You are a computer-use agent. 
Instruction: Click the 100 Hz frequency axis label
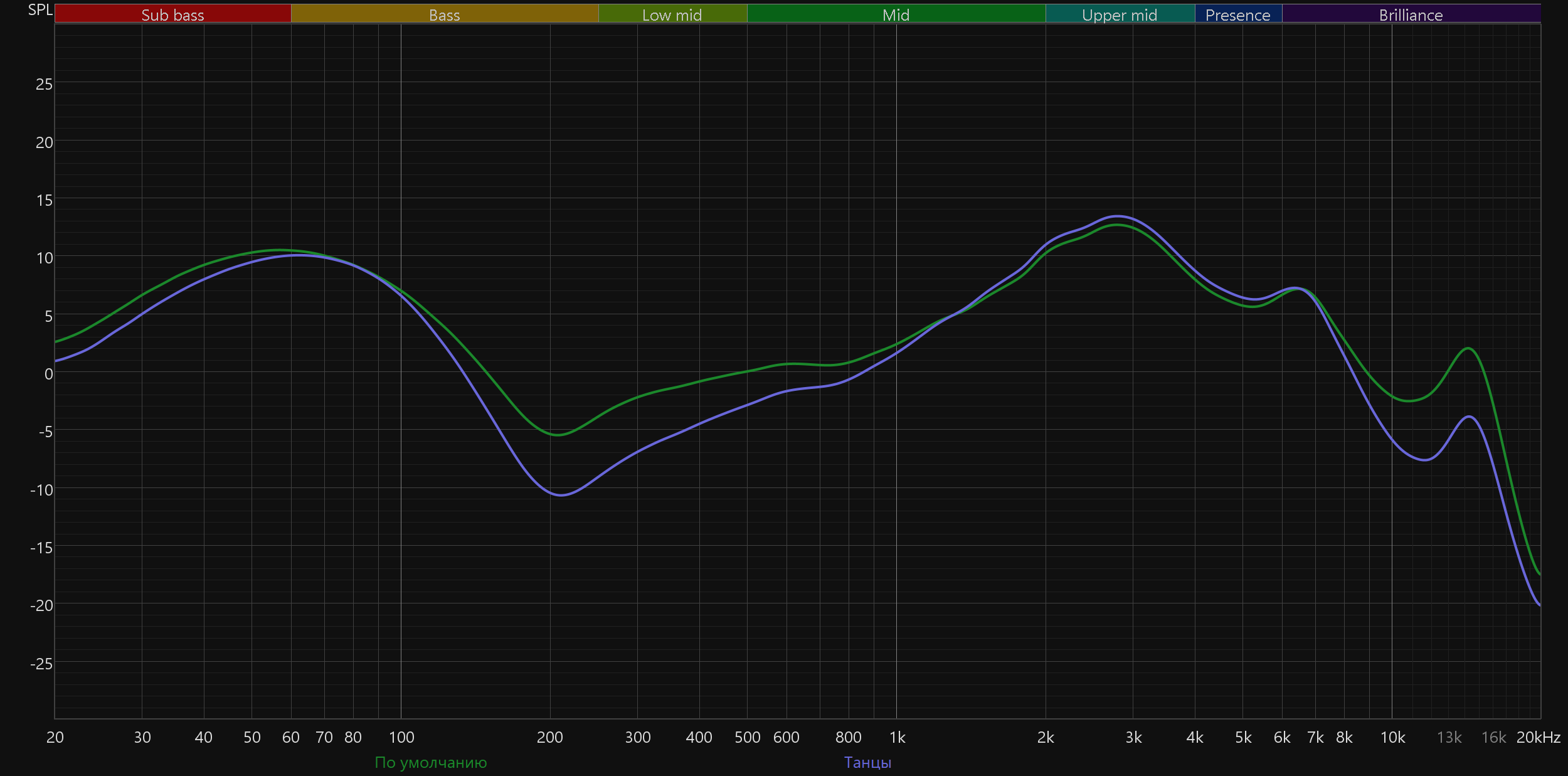pyautogui.click(x=401, y=737)
